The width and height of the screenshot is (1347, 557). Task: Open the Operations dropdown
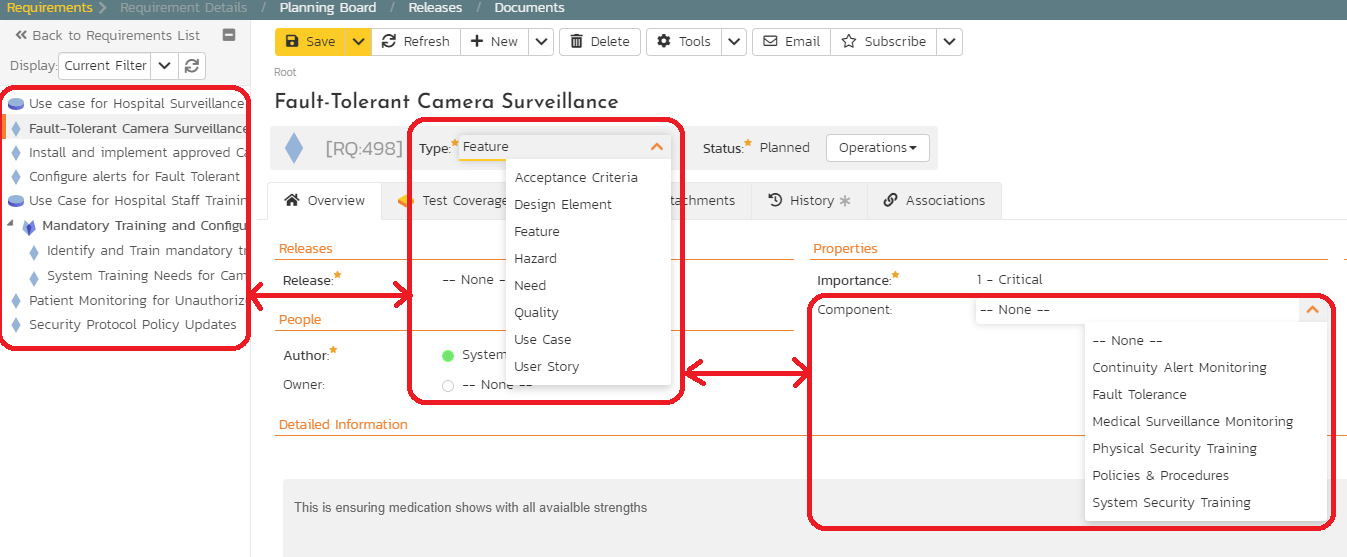point(877,147)
